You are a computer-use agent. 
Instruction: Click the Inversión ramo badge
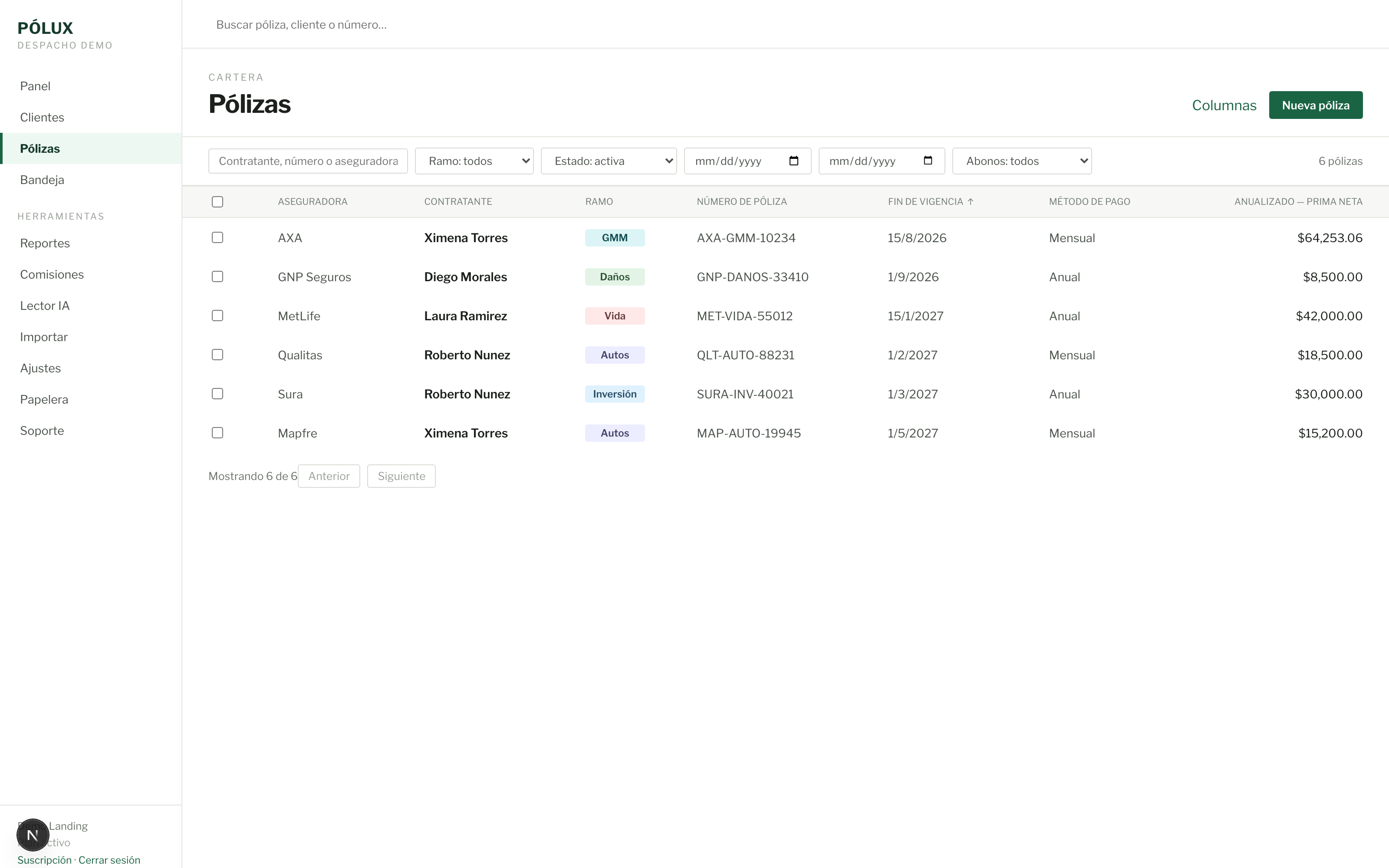615,394
